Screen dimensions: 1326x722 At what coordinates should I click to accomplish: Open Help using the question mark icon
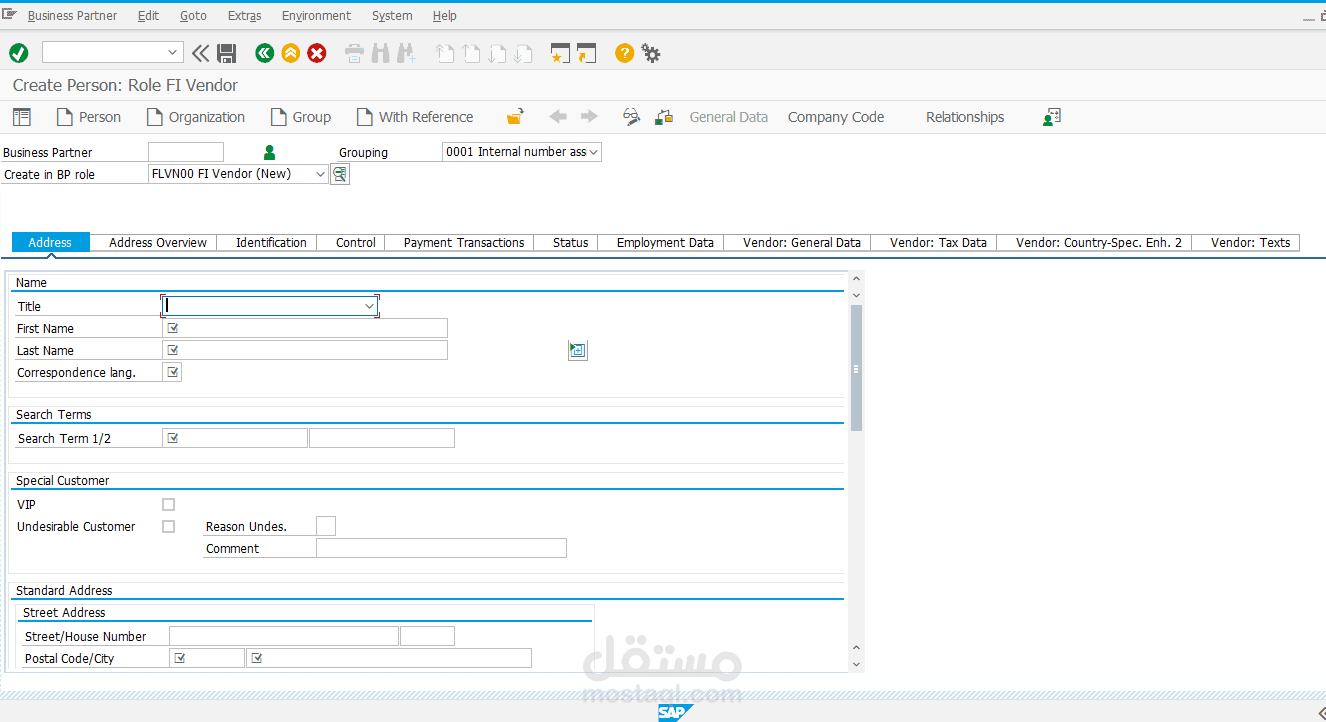point(624,53)
